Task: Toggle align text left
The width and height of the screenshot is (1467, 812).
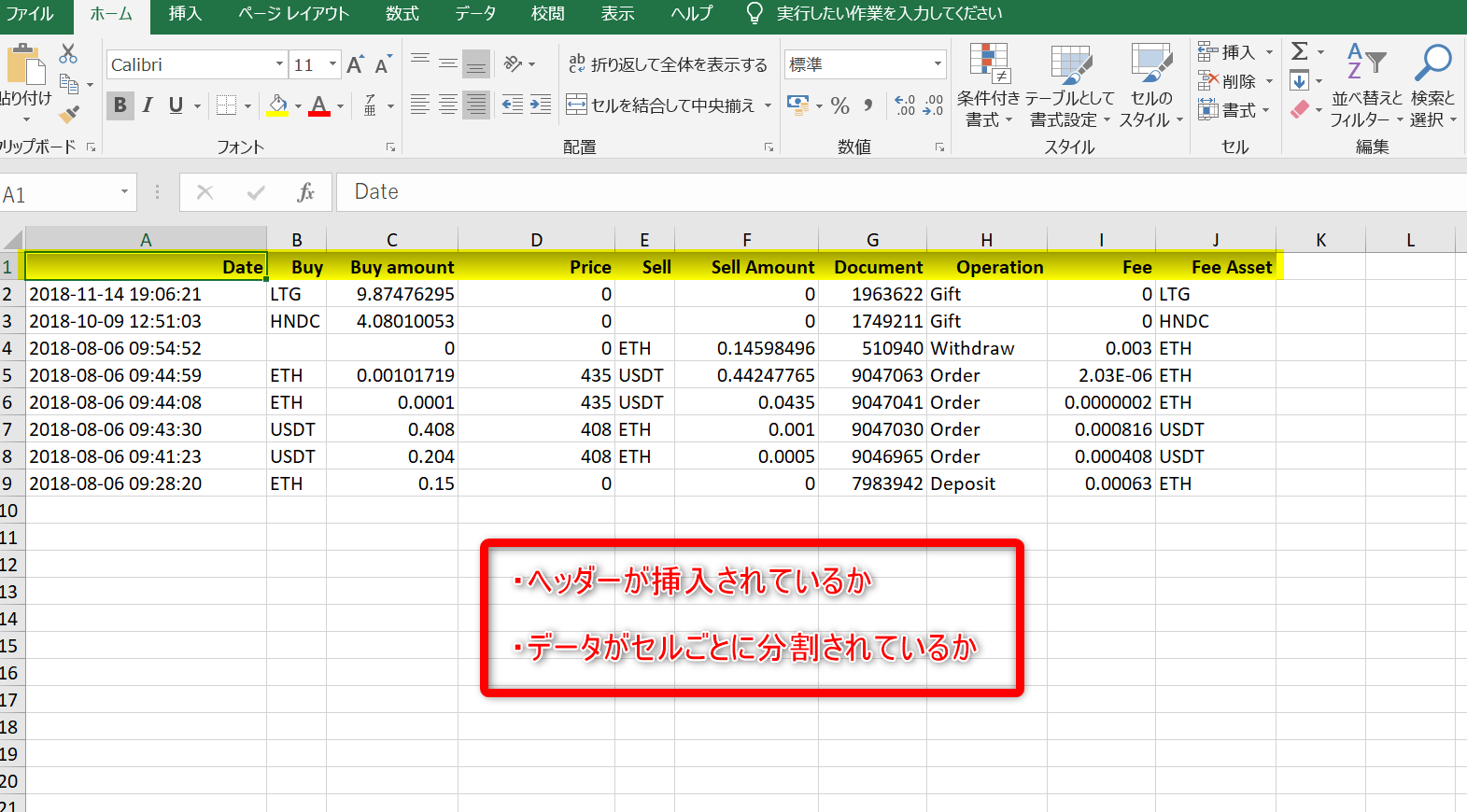Action: coord(420,105)
